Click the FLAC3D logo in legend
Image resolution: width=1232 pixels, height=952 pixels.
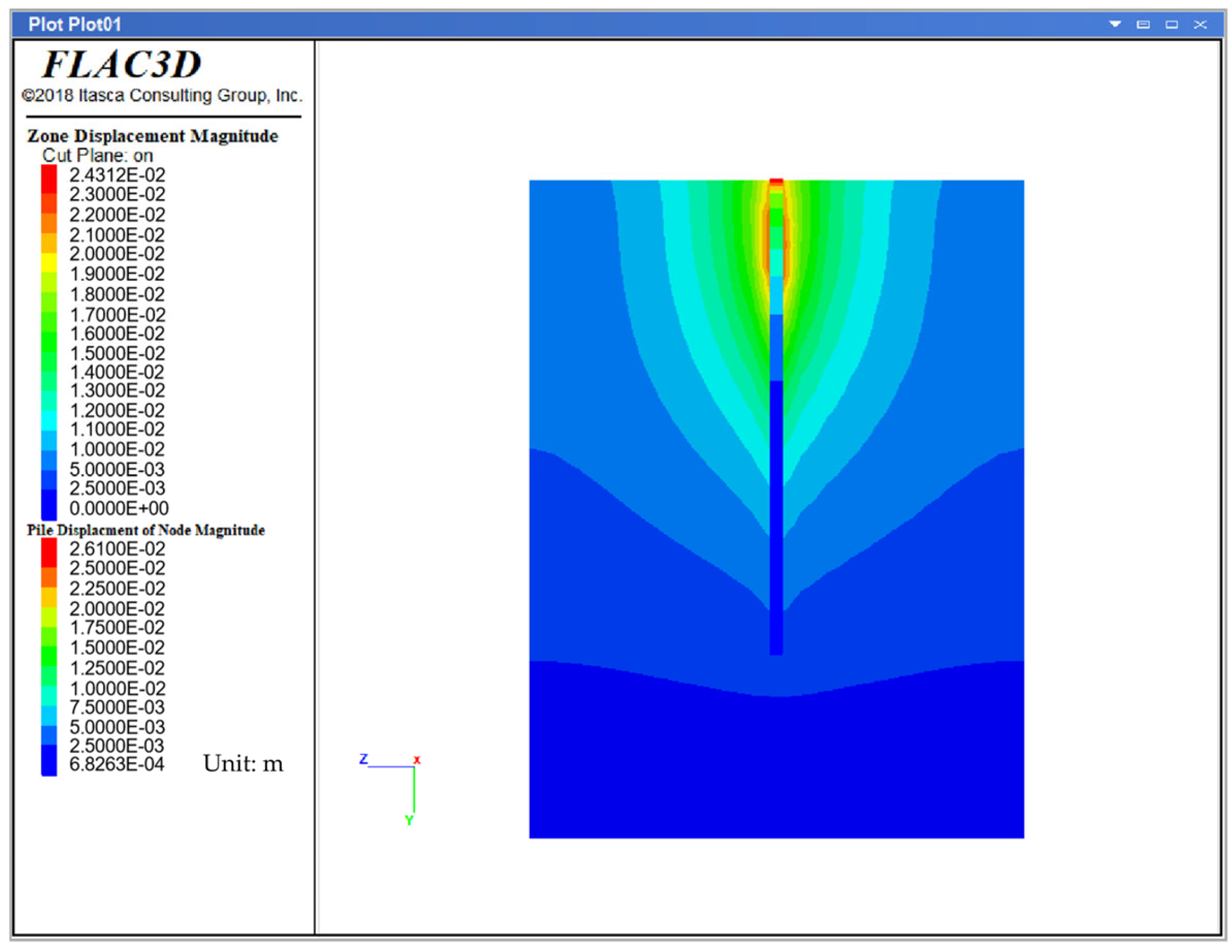click(122, 64)
